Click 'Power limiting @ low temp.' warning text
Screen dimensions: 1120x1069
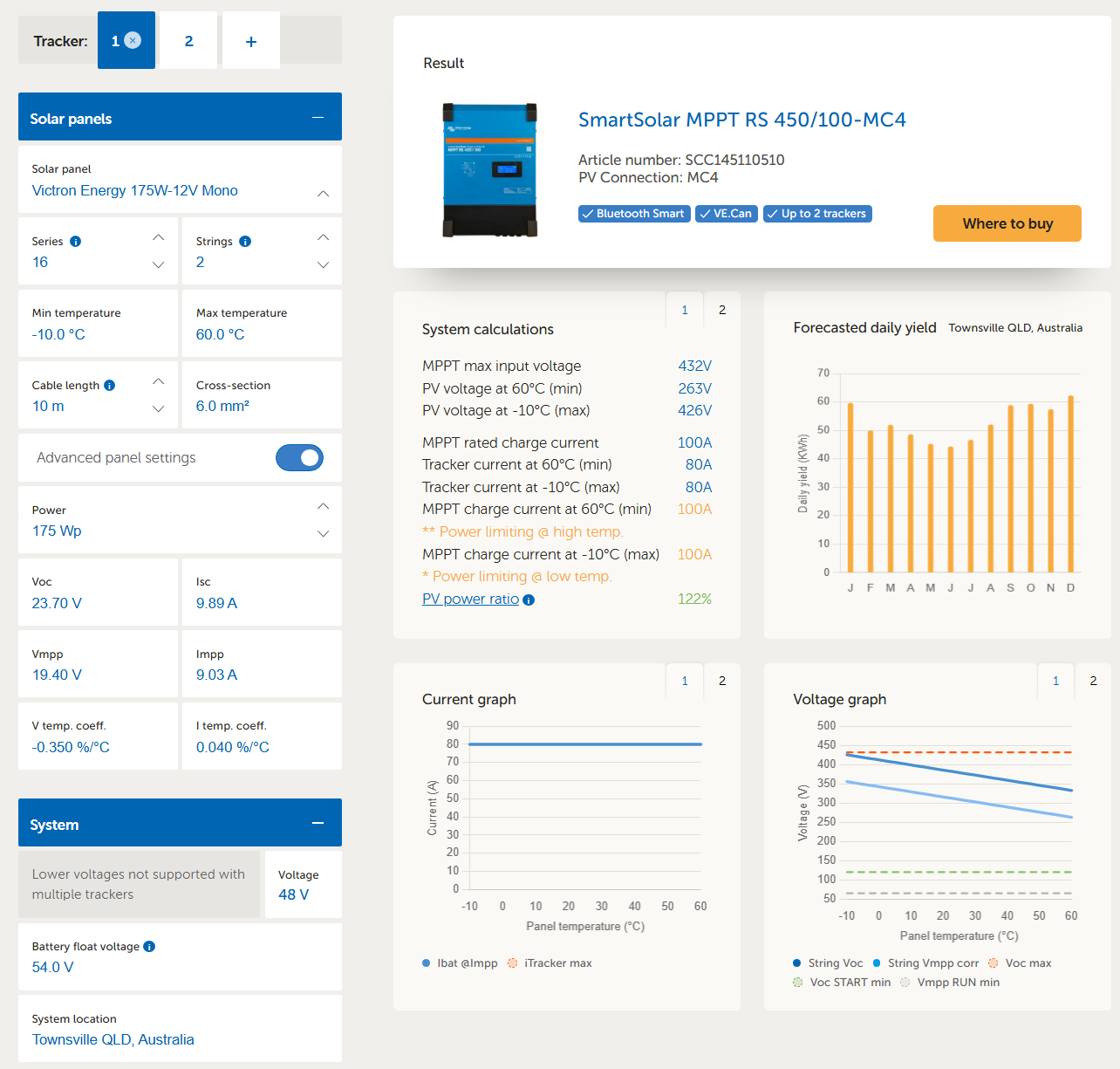(517, 577)
